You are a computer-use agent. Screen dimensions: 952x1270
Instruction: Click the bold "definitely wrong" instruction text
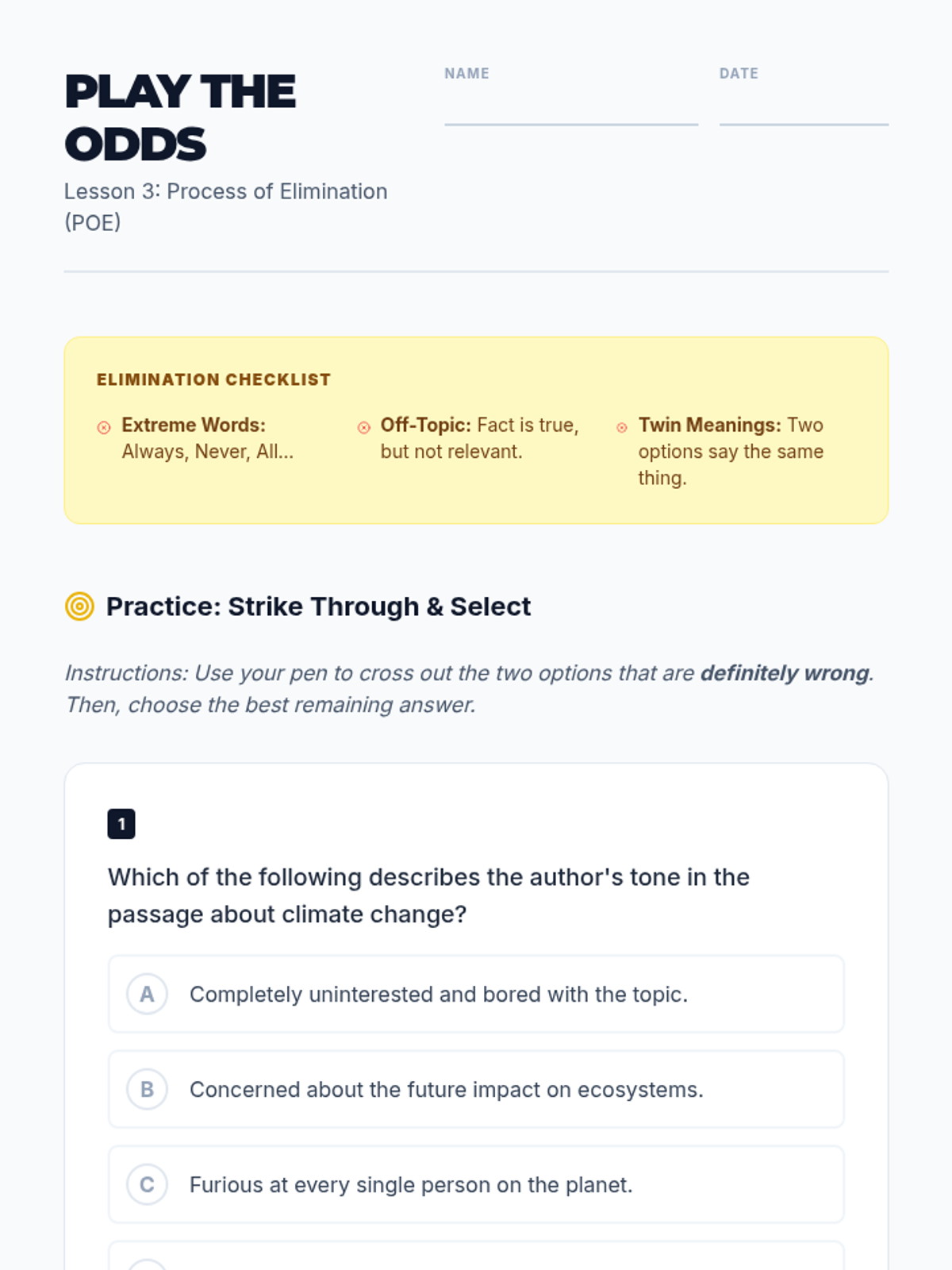click(785, 673)
